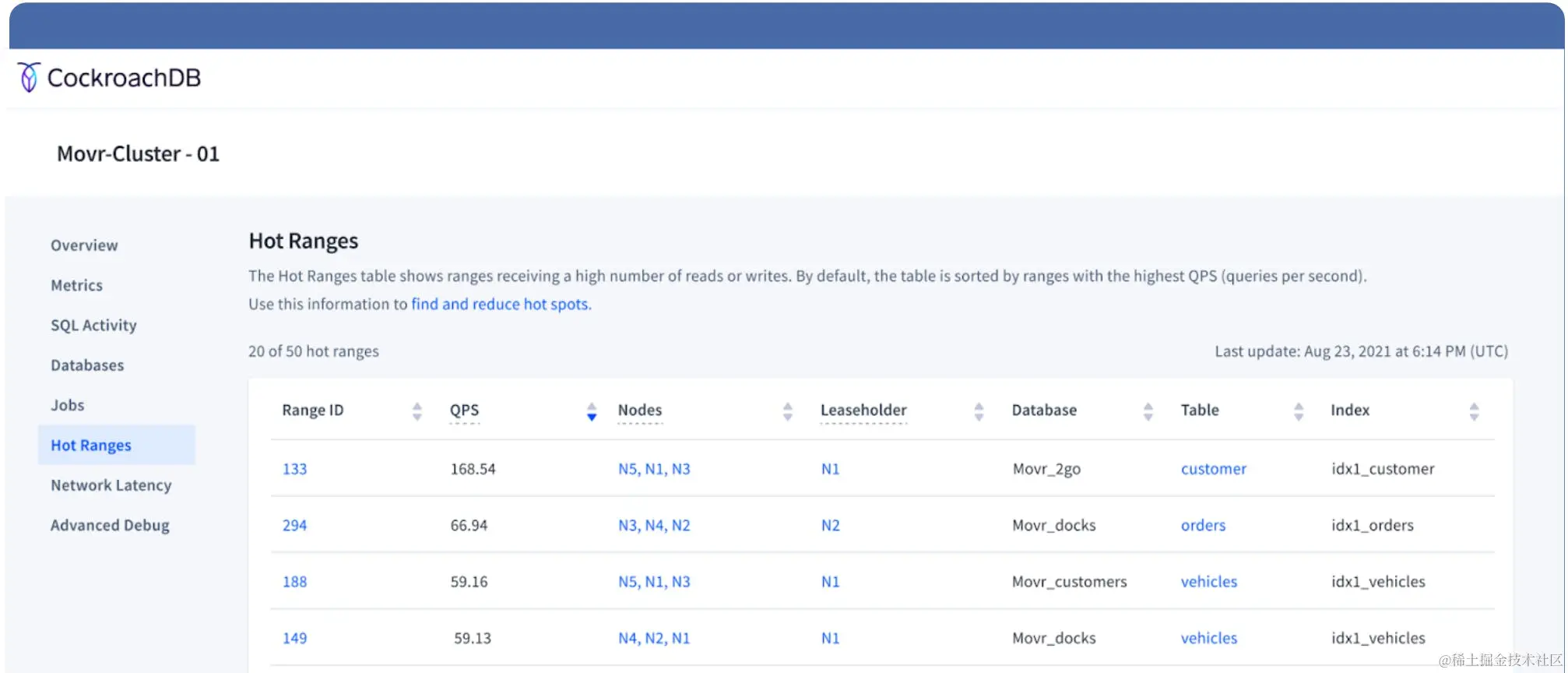Click idx1_vehicles in row 188

point(1378,582)
